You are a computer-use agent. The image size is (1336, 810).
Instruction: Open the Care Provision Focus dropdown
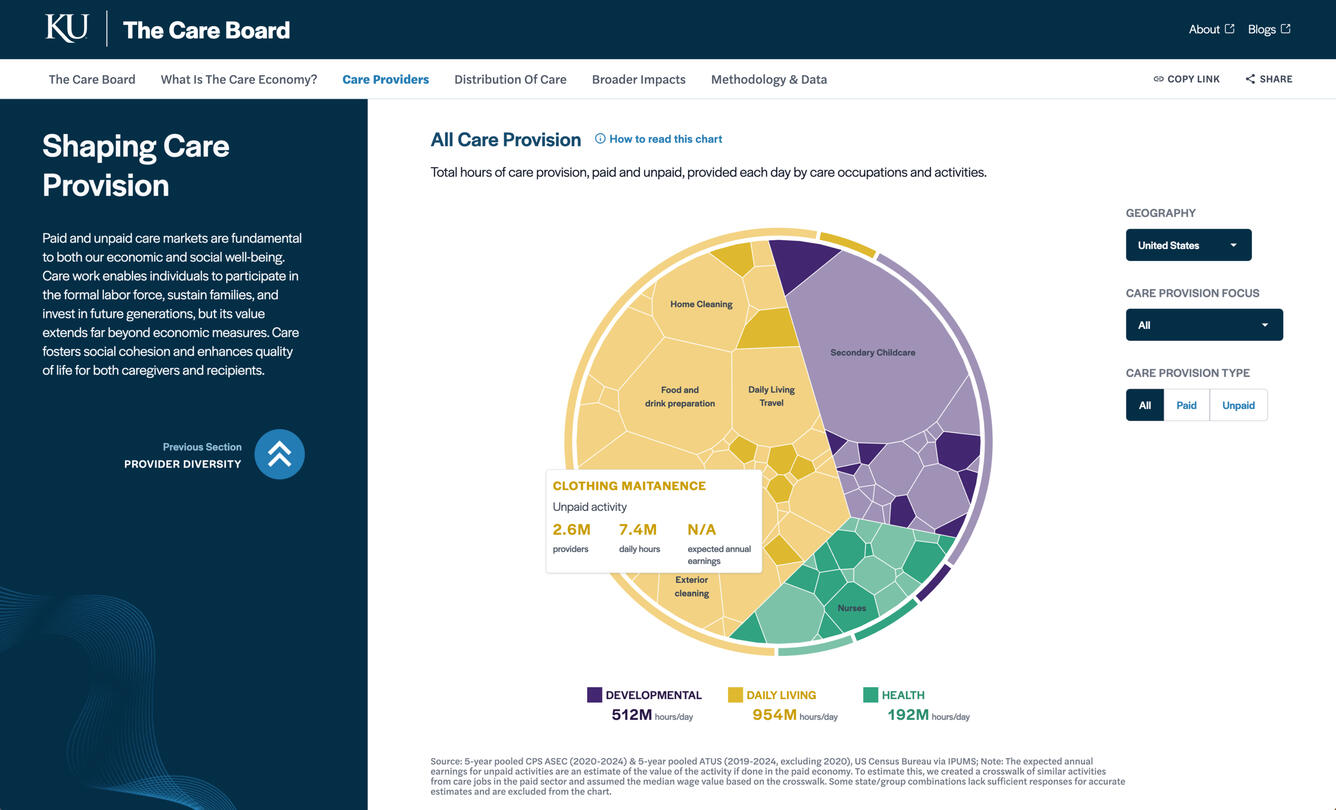point(1204,324)
